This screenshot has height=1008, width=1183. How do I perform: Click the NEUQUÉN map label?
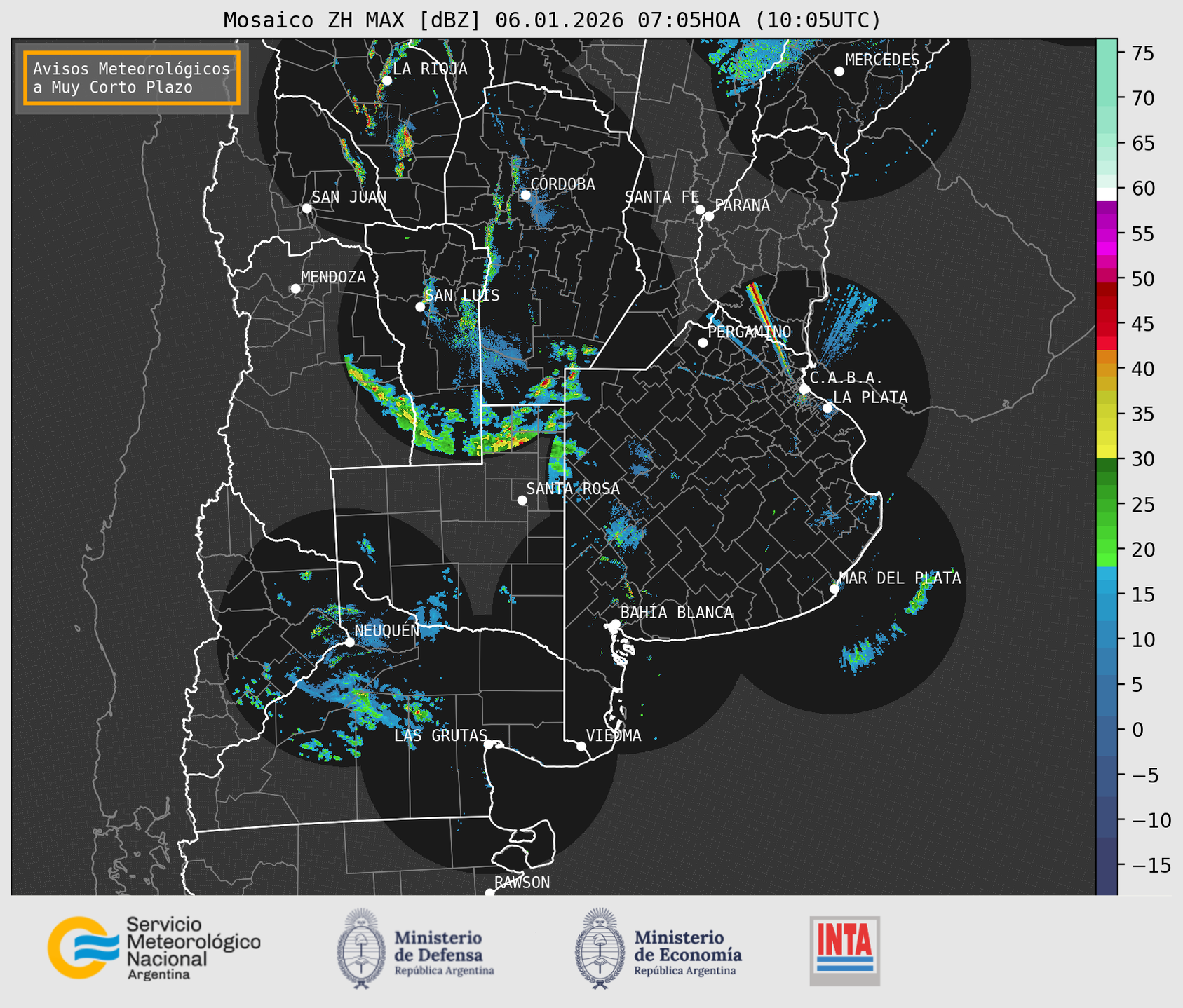coord(387,630)
